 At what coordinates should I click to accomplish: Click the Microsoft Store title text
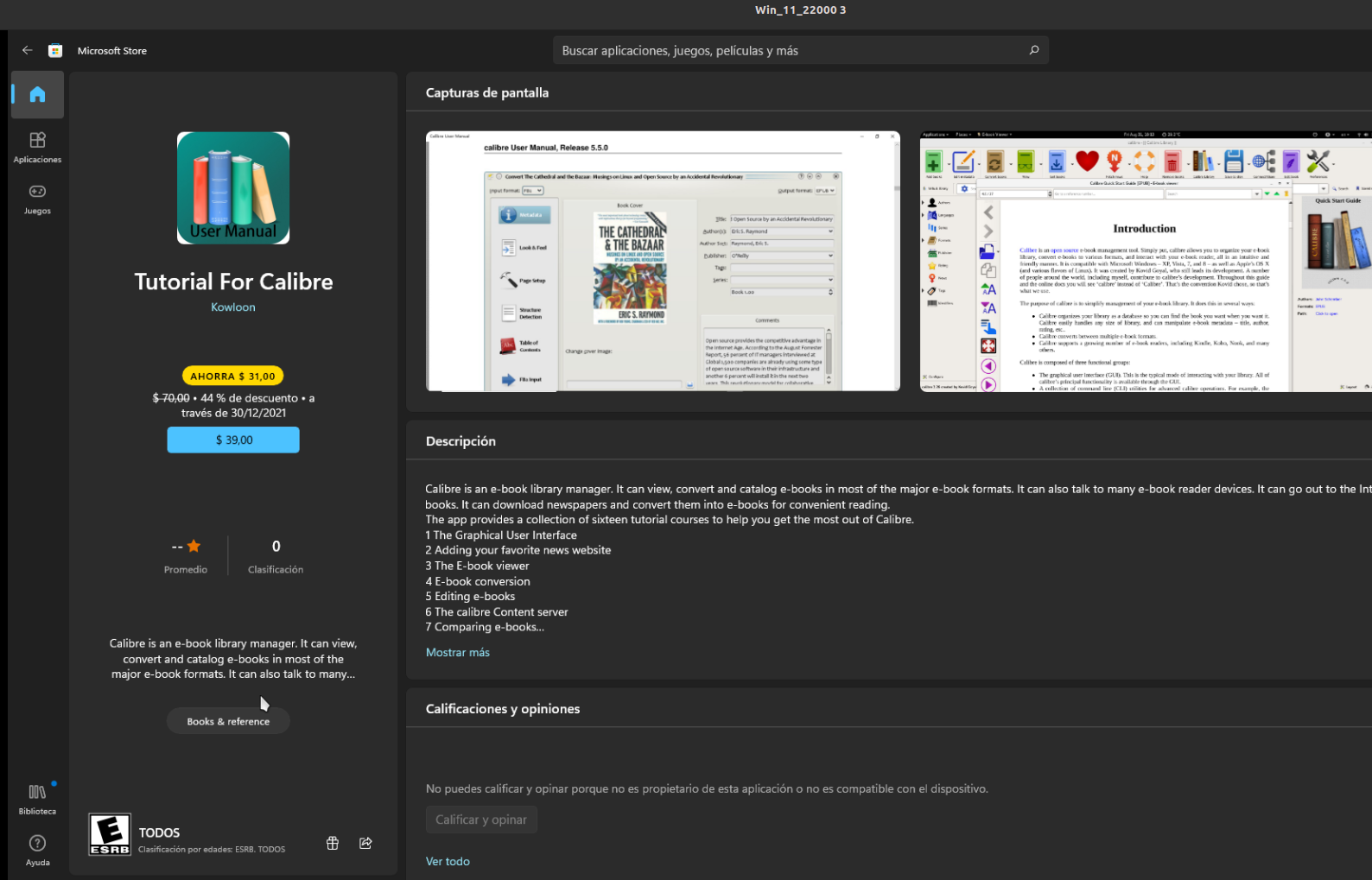(112, 51)
